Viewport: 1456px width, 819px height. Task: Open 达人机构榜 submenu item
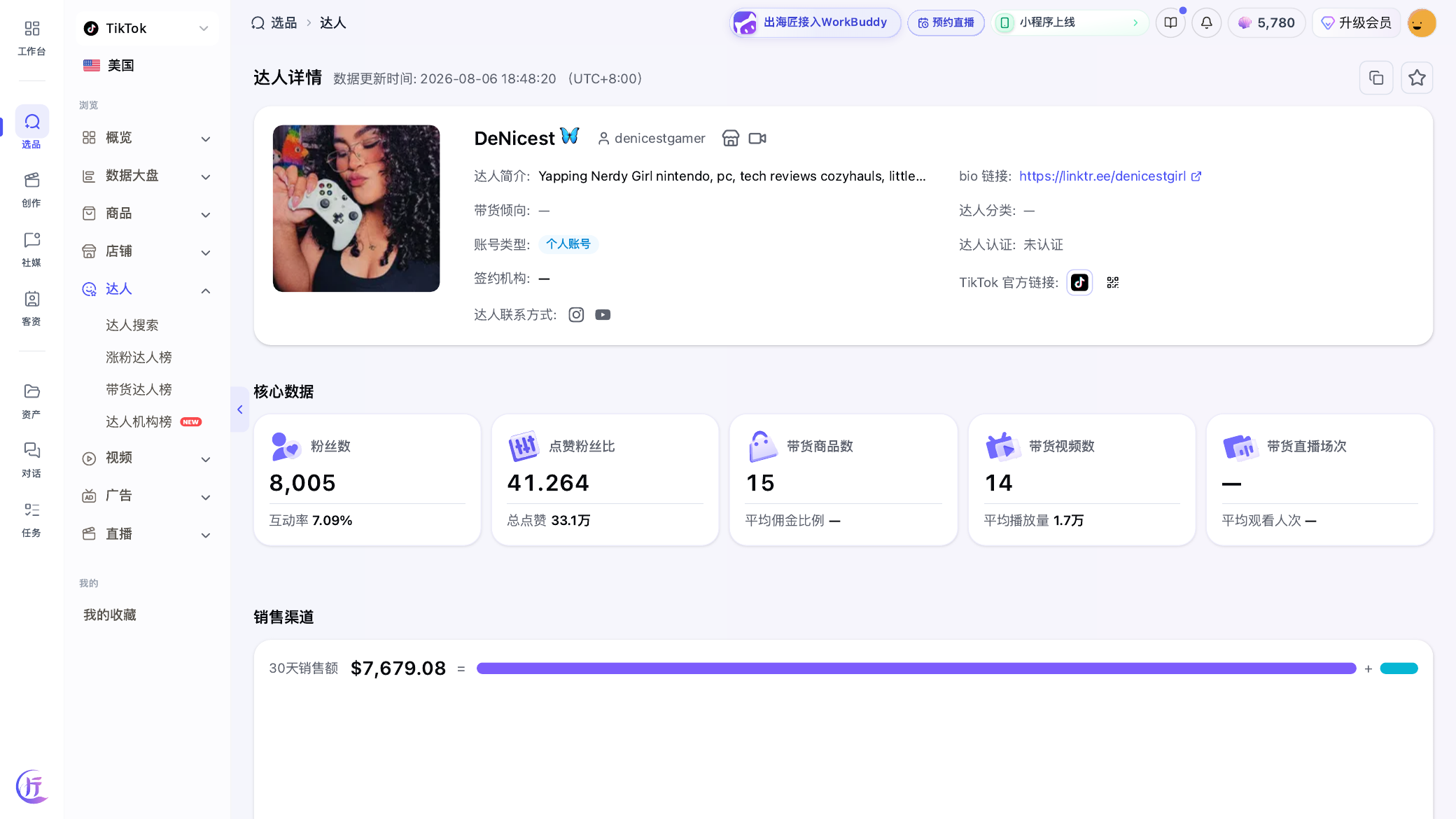click(x=139, y=422)
